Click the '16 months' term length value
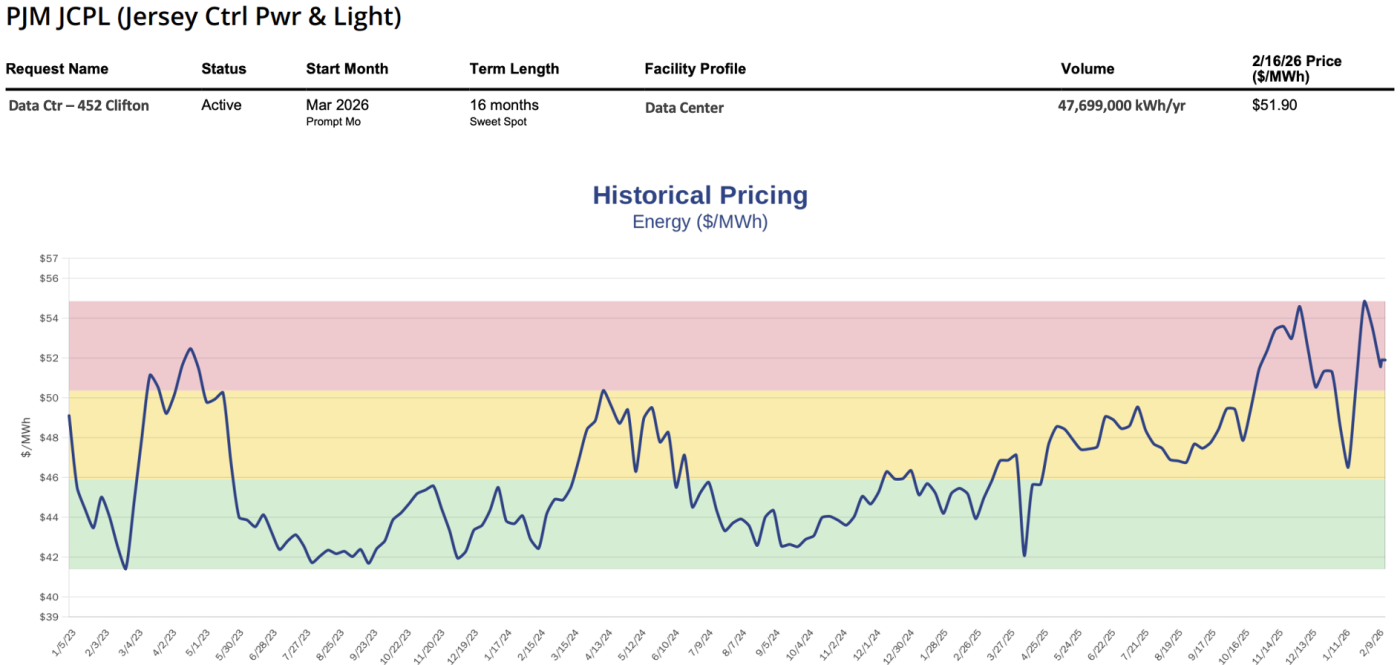The height and width of the screenshot is (665, 1400). [504, 105]
